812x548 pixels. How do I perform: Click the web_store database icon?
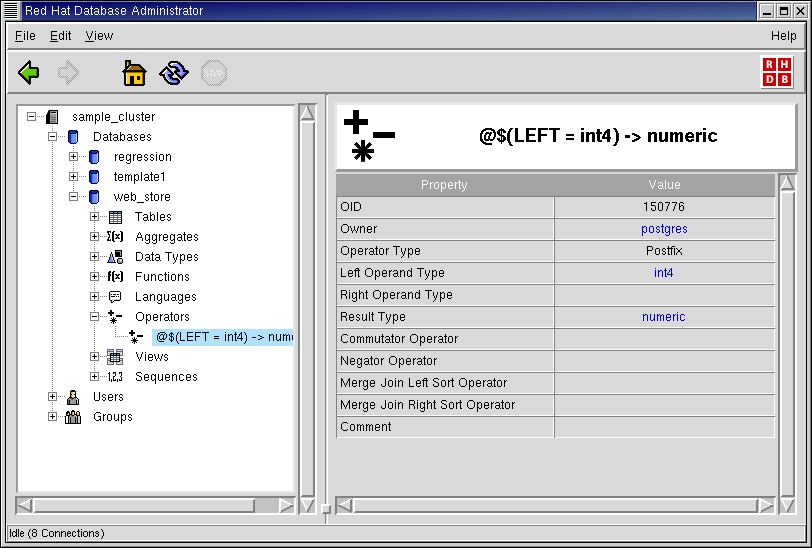coord(94,197)
